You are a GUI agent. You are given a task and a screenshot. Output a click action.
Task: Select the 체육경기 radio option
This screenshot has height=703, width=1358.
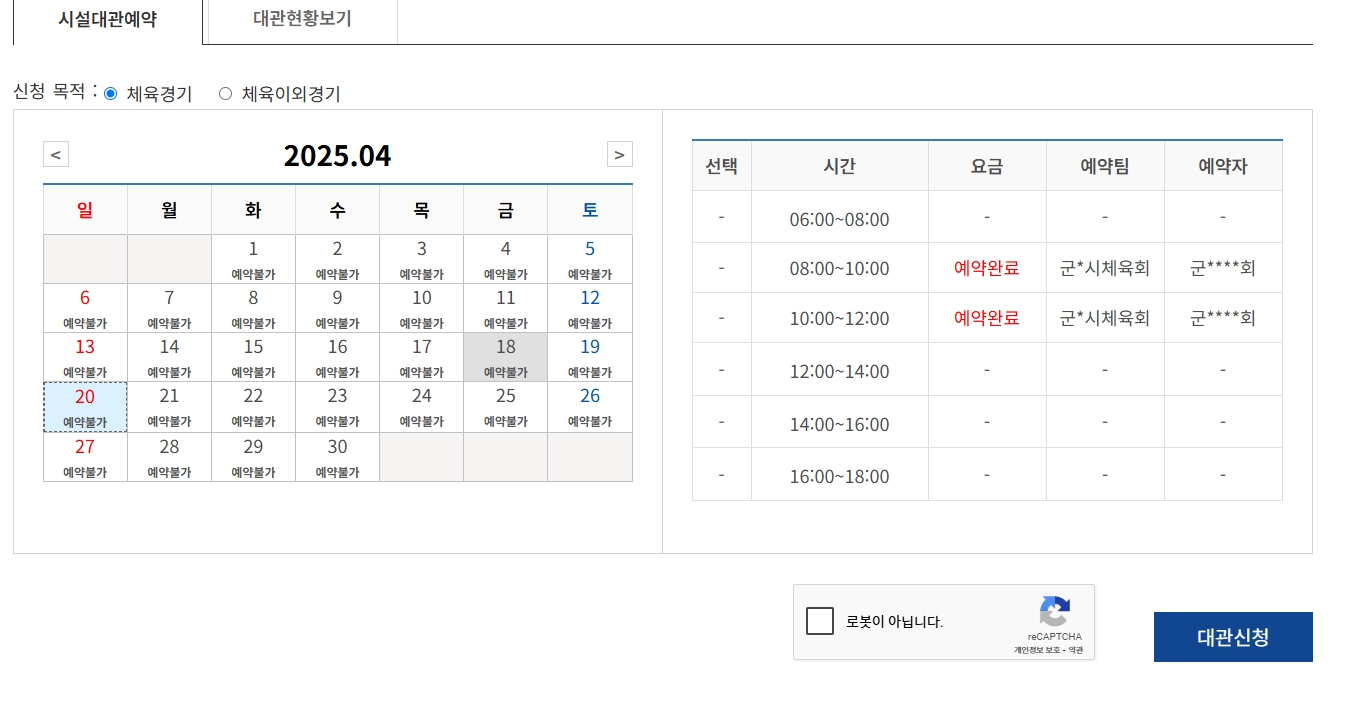111,94
